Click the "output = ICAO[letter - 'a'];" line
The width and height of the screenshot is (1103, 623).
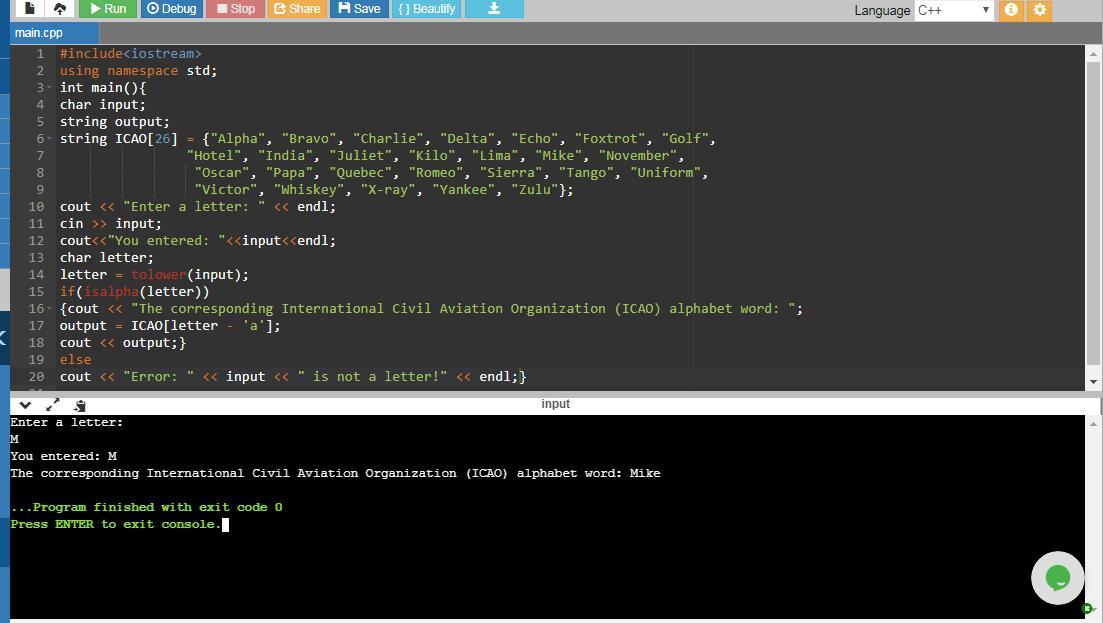tap(170, 326)
